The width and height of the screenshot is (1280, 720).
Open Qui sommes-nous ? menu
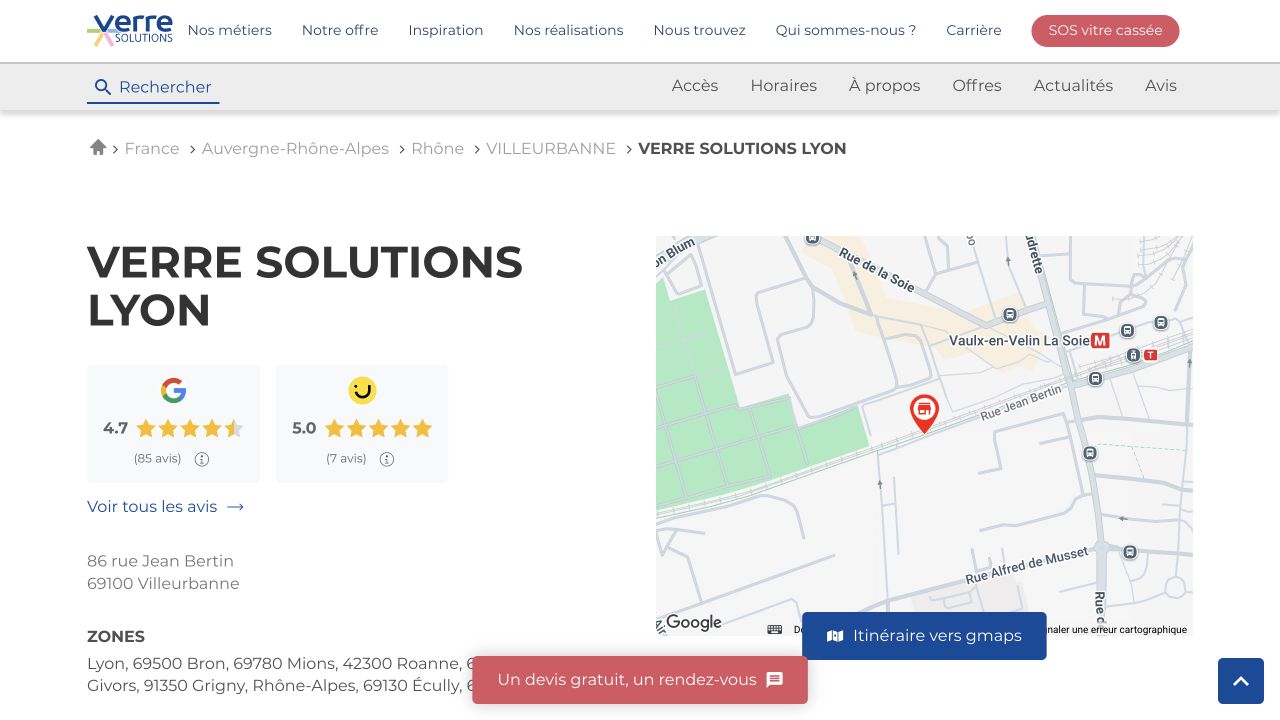pyautogui.click(x=846, y=30)
